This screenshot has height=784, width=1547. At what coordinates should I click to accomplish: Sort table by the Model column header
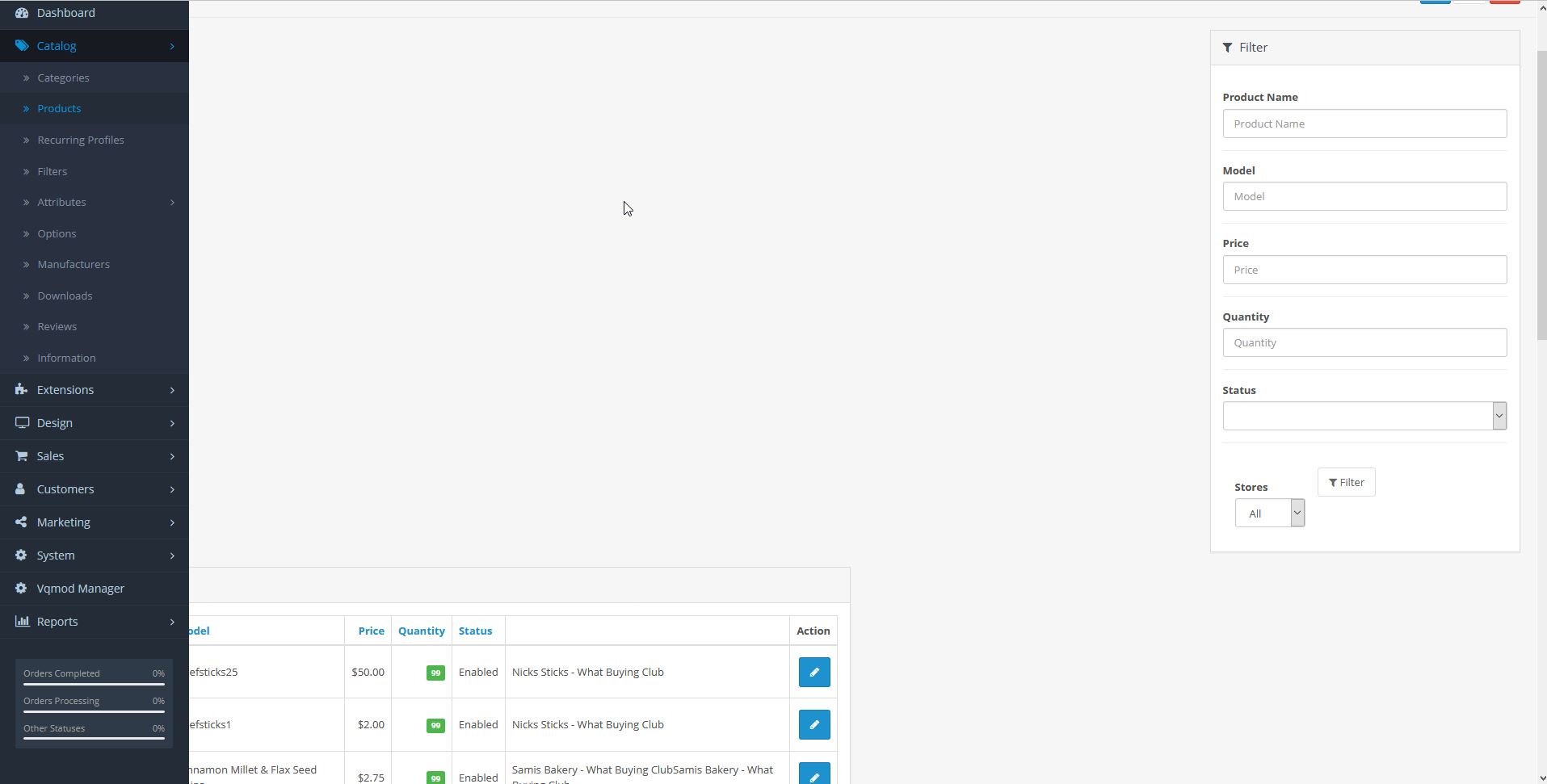pyautogui.click(x=200, y=631)
